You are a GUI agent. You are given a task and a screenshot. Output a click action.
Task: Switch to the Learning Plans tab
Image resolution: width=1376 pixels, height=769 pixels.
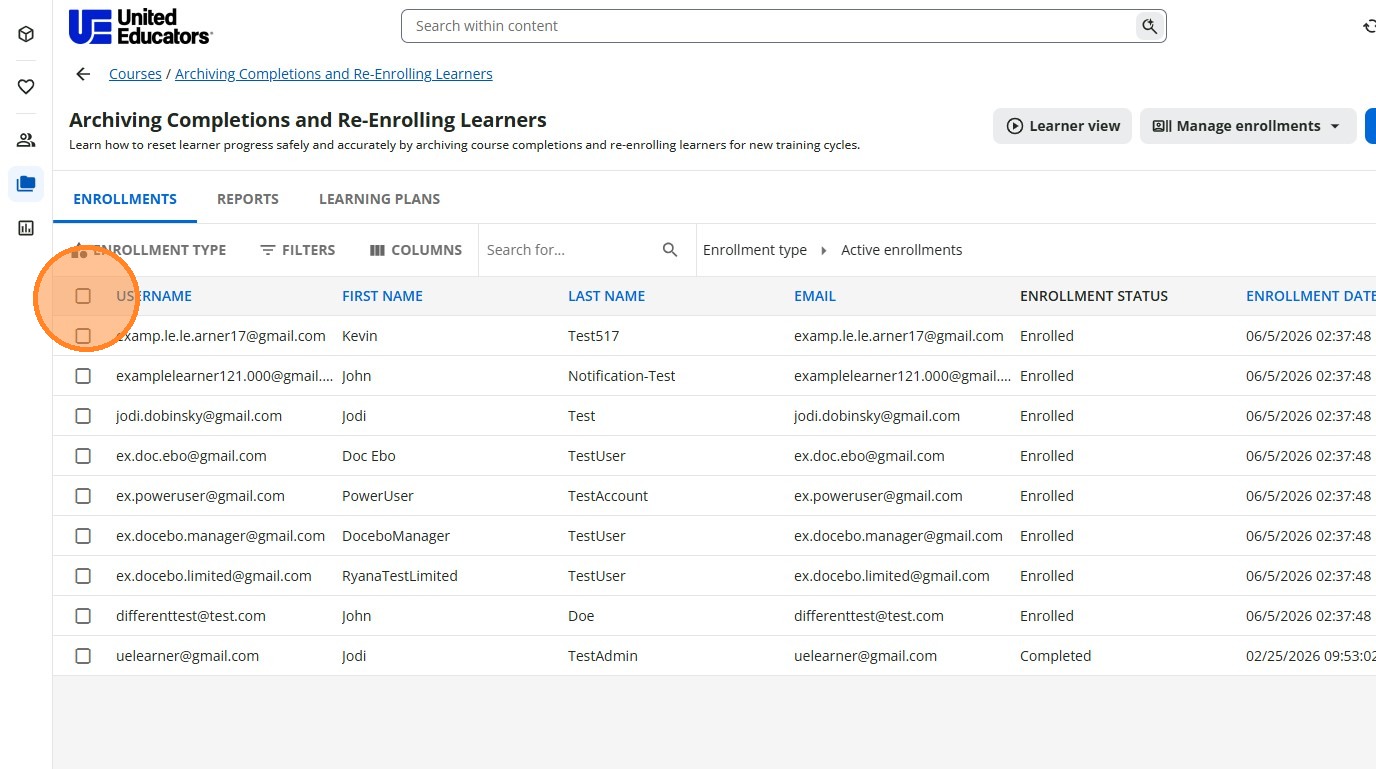(379, 199)
